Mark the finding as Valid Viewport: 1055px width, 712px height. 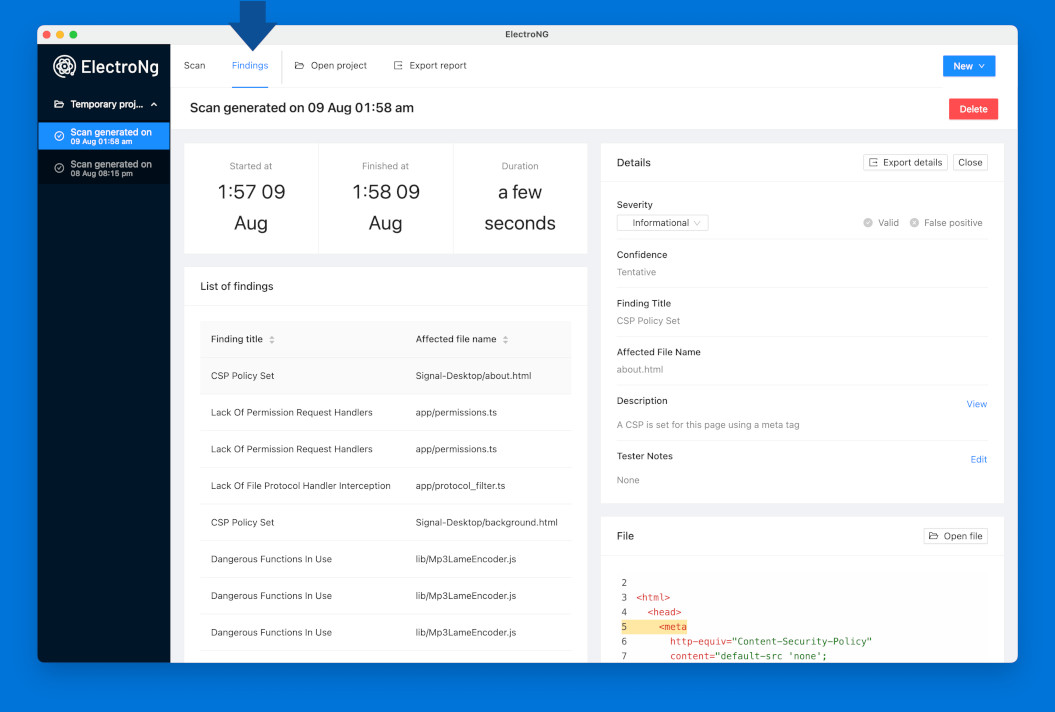point(881,223)
